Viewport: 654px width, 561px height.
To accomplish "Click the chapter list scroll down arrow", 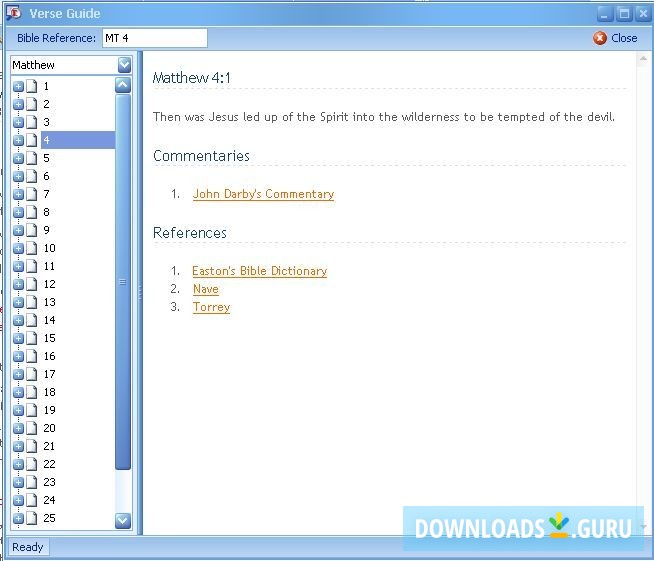I will [x=123, y=521].
